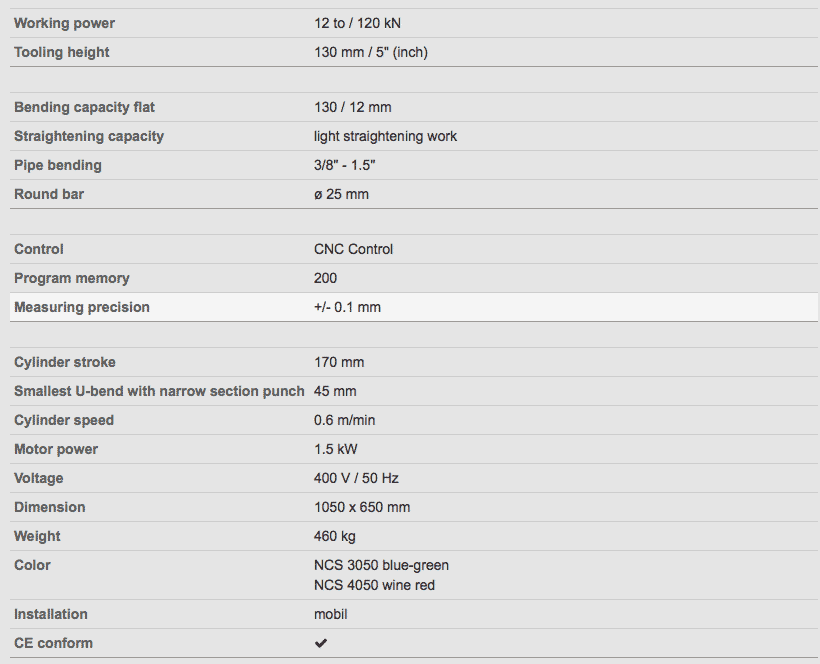Select the Program memory label

(72, 278)
